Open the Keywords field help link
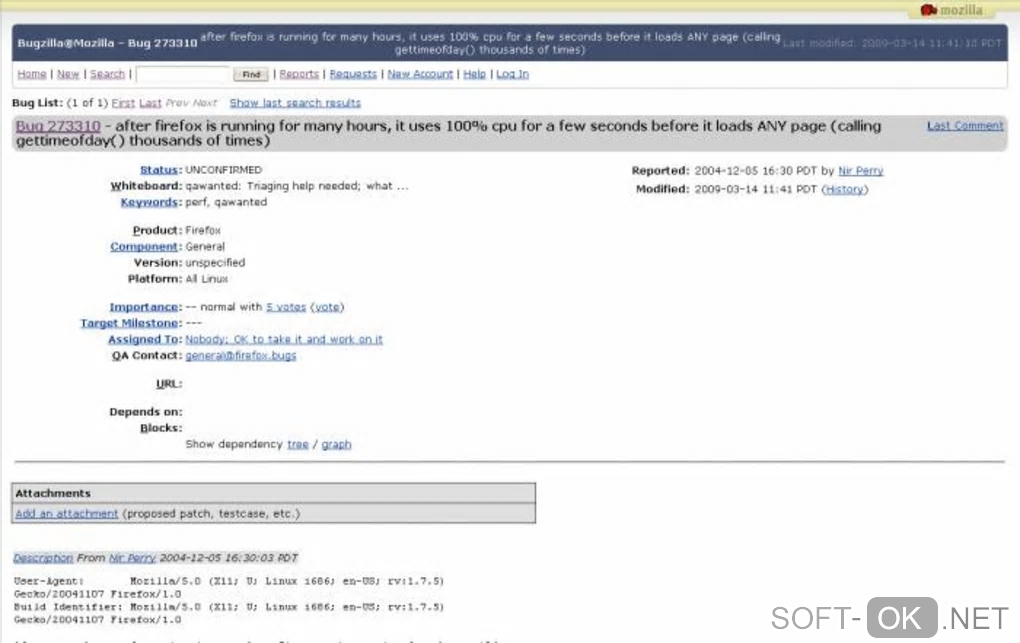 (150, 202)
